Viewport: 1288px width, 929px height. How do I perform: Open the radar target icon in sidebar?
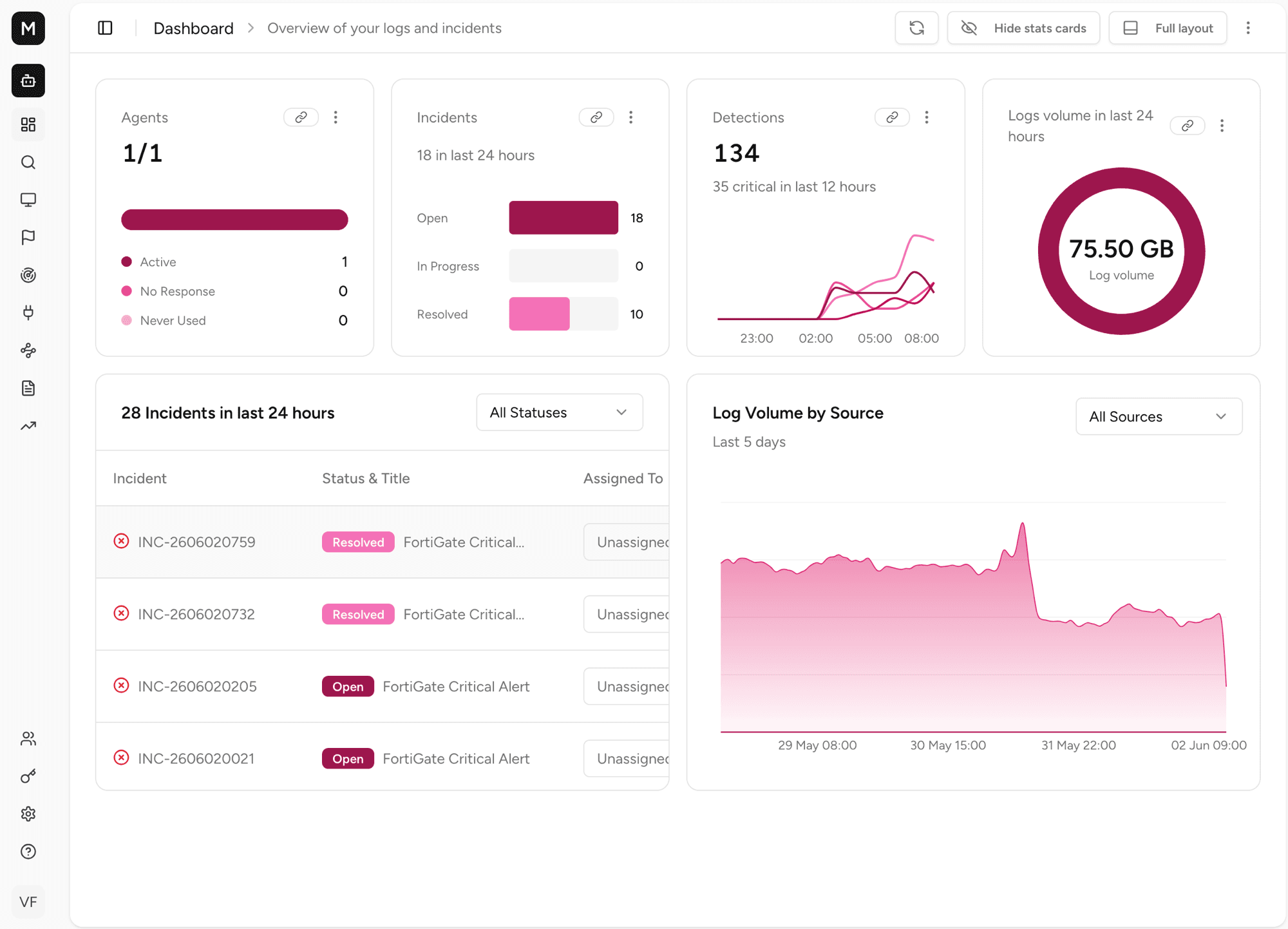click(28, 275)
